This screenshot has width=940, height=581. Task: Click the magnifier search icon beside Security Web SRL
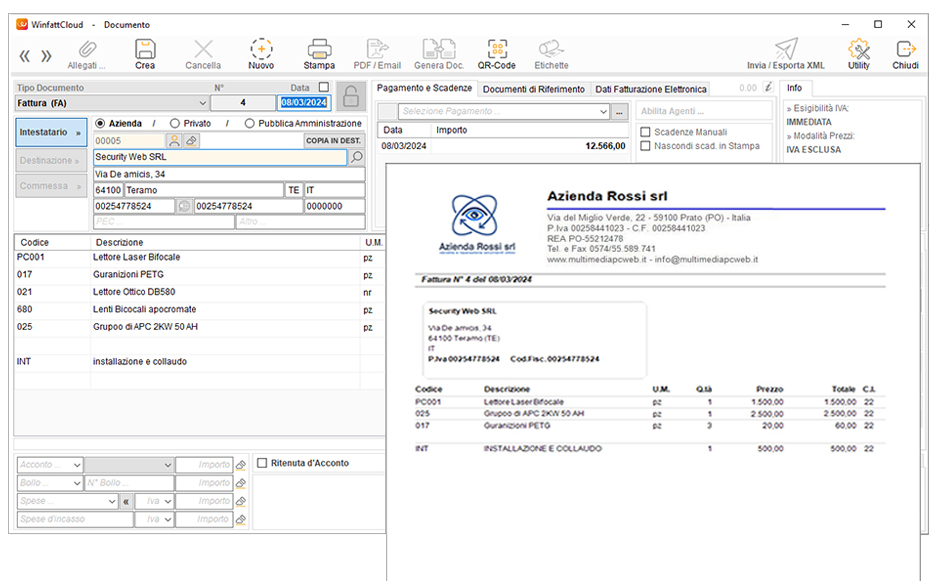[x=357, y=158]
